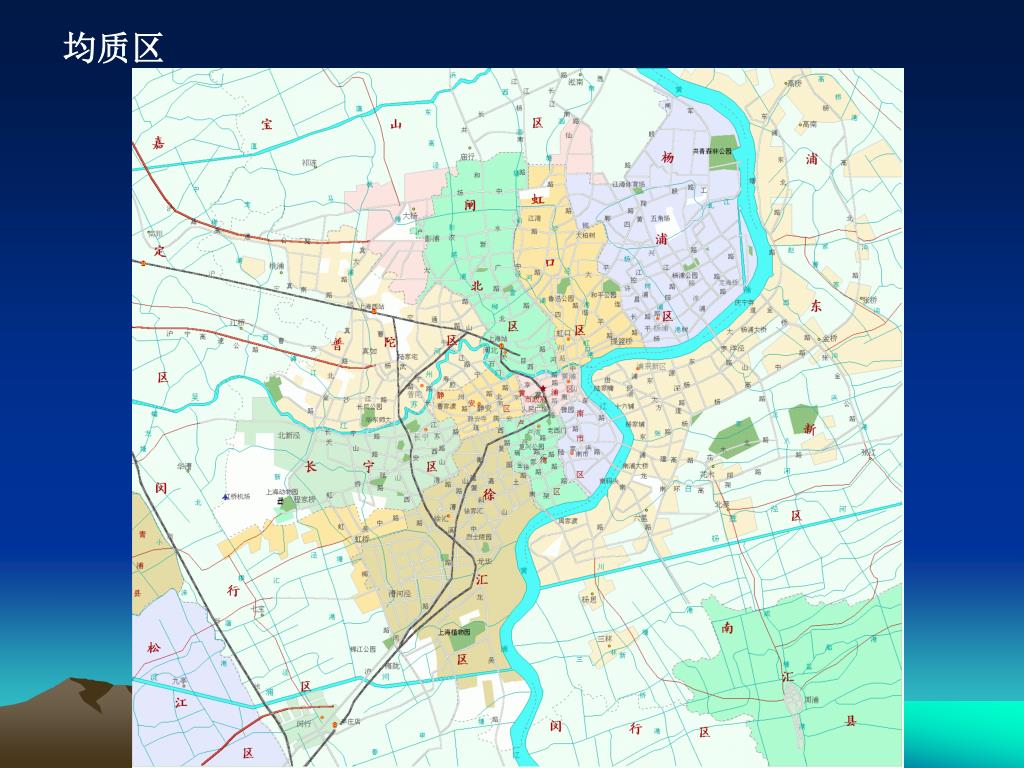This screenshot has height=768, width=1024.
Task: Click the 九亭 label
Action: [180, 680]
